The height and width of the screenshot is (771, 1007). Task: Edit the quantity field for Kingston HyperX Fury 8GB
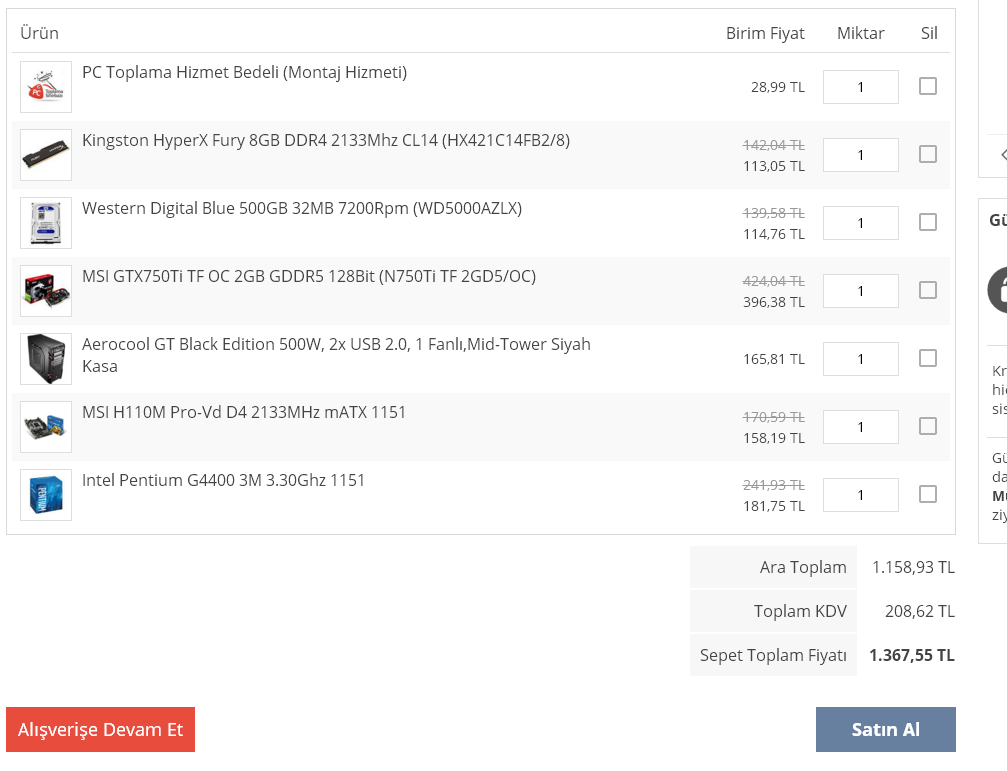[861, 155]
